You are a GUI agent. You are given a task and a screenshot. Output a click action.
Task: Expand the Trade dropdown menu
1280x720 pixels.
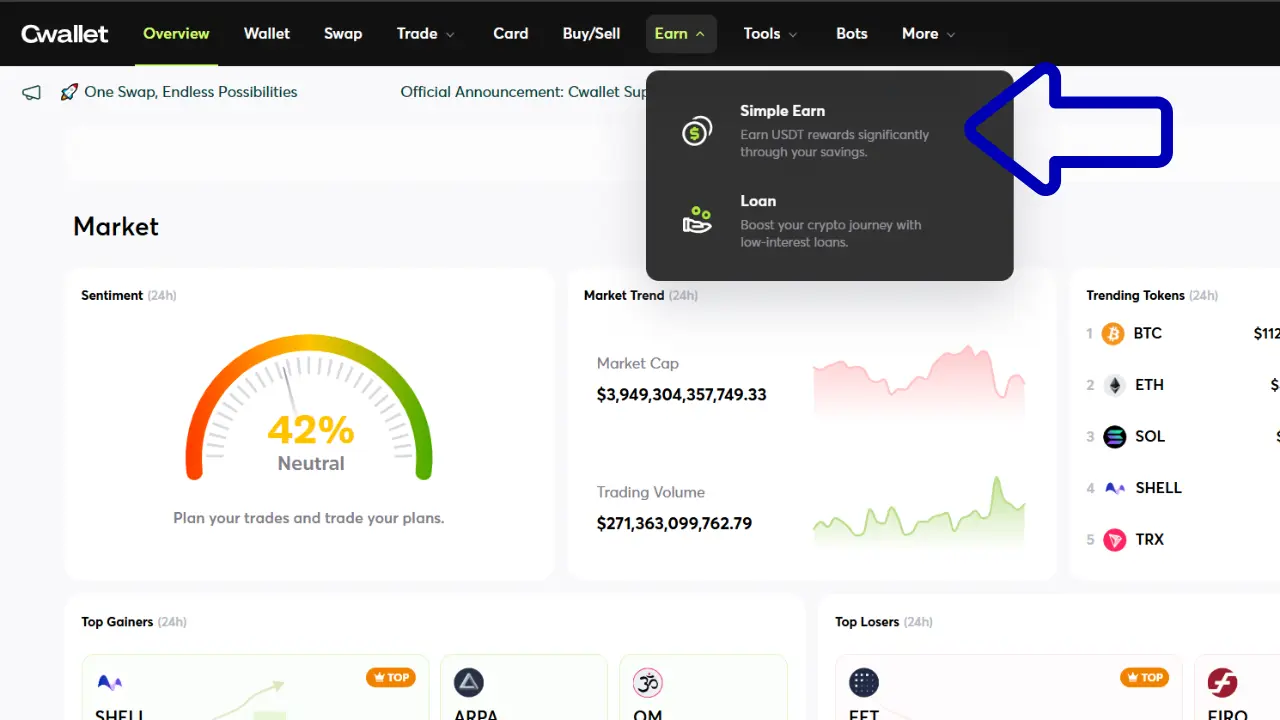coord(425,34)
